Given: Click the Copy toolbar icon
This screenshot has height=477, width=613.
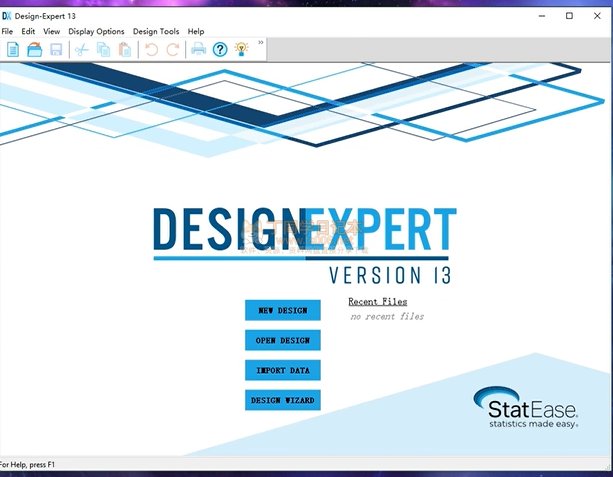Looking at the screenshot, I should pos(103,49).
